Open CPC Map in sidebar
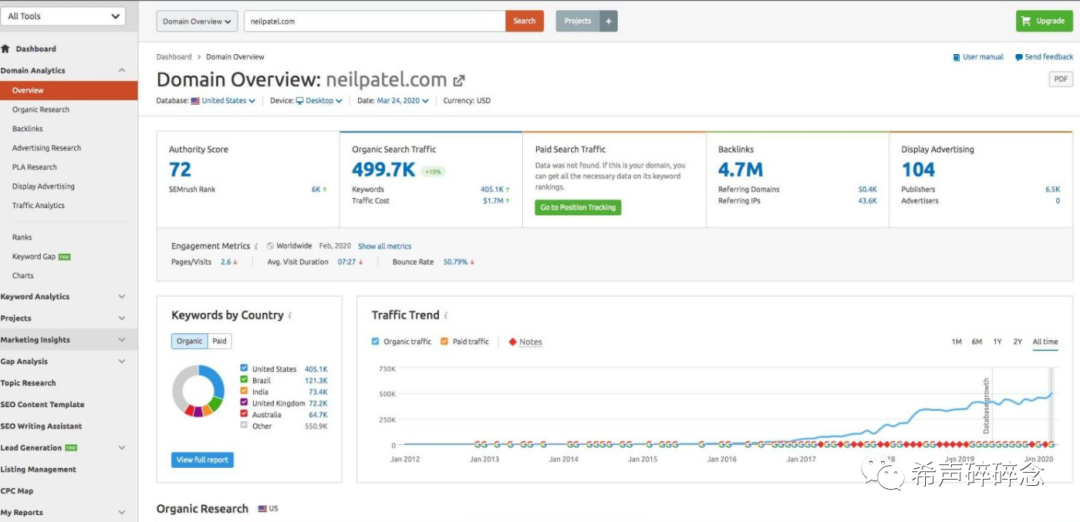This screenshot has width=1080, height=522. (17, 491)
